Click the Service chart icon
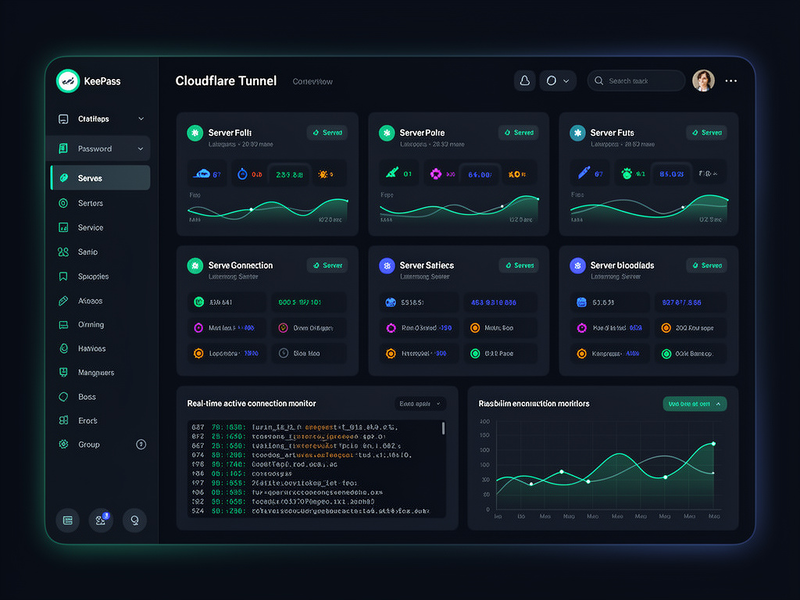800x600 pixels. 63,228
